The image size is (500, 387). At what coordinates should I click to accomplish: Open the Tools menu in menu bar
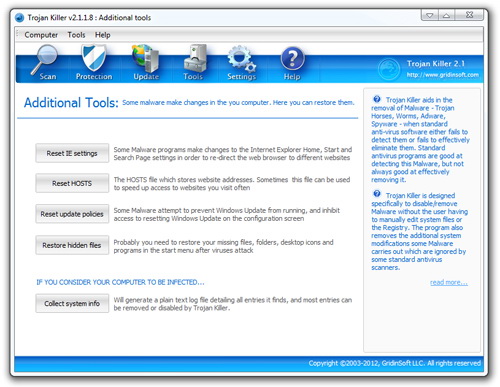pos(76,35)
